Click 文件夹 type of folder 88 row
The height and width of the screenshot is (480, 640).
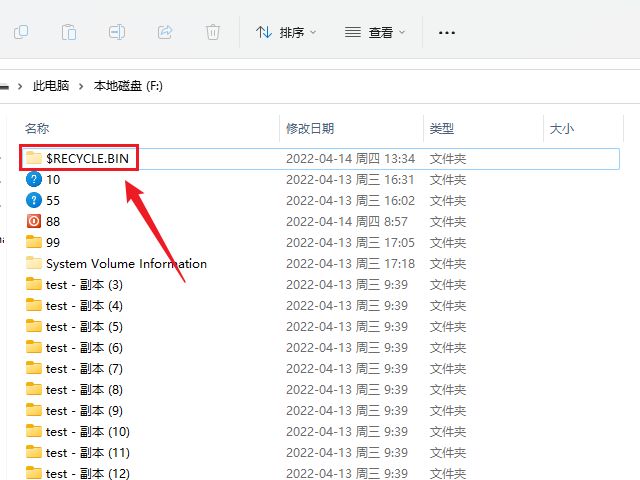coord(448,222)
